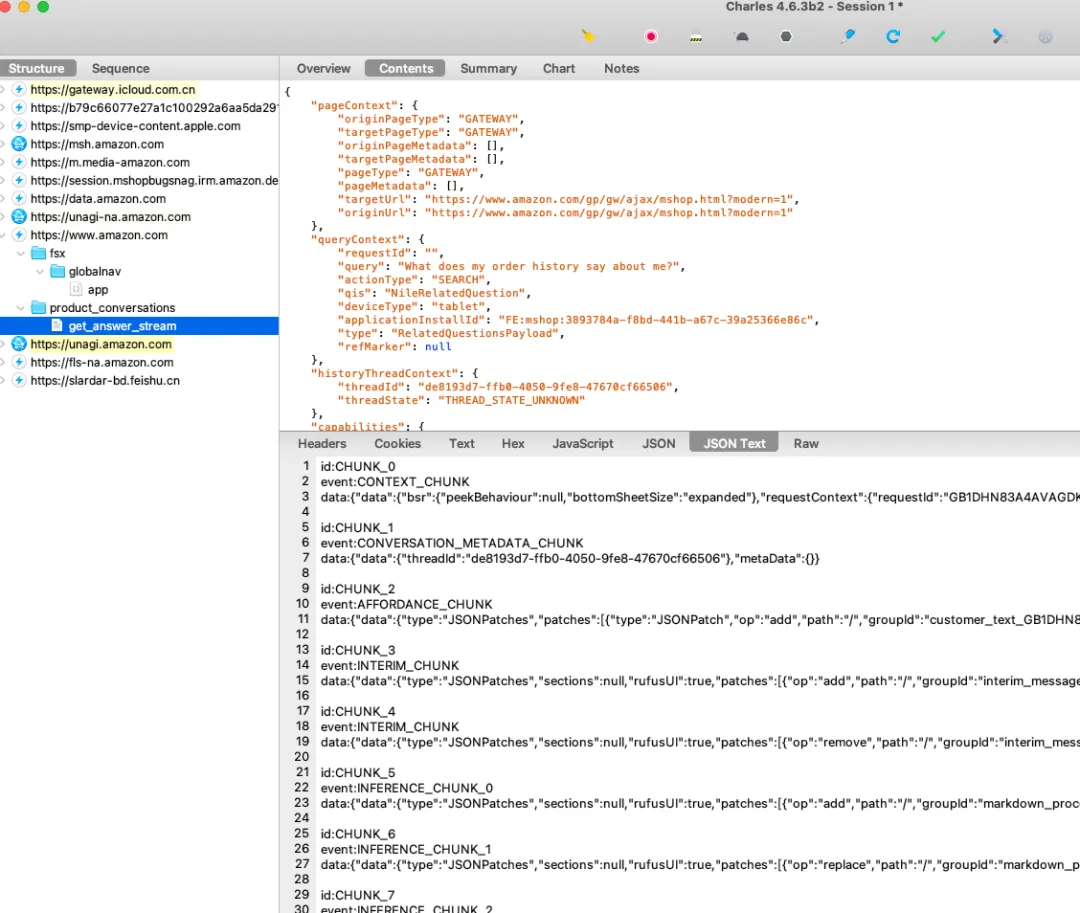Expand the https://data.amazon.com host node
Image resolution: width=1080 pixels, height=913 pixels.
[4, 199]
